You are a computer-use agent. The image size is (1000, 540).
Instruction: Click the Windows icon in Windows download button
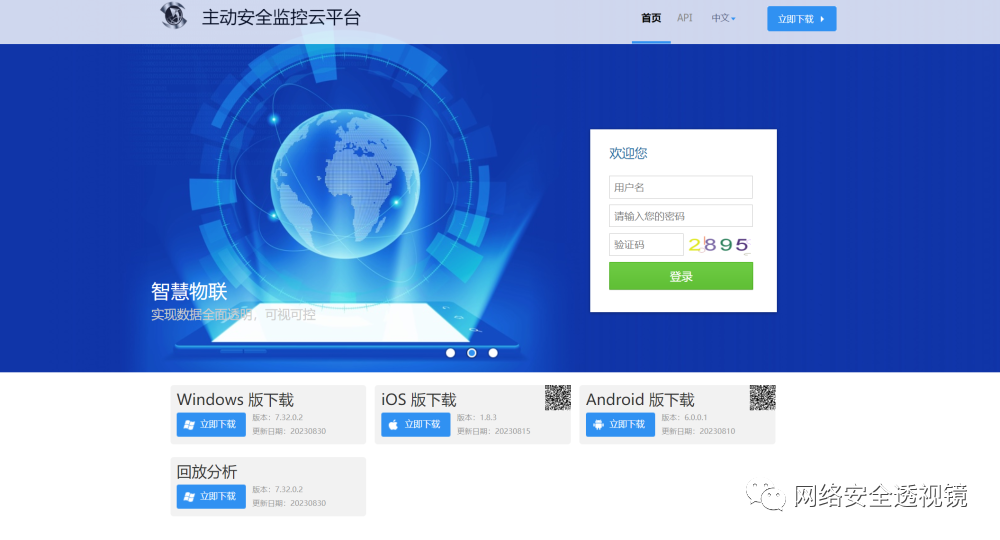point(188,424)
